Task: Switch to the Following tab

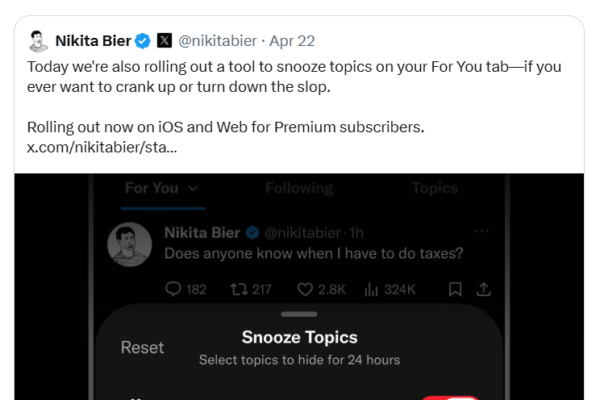Action: point(299,188)
